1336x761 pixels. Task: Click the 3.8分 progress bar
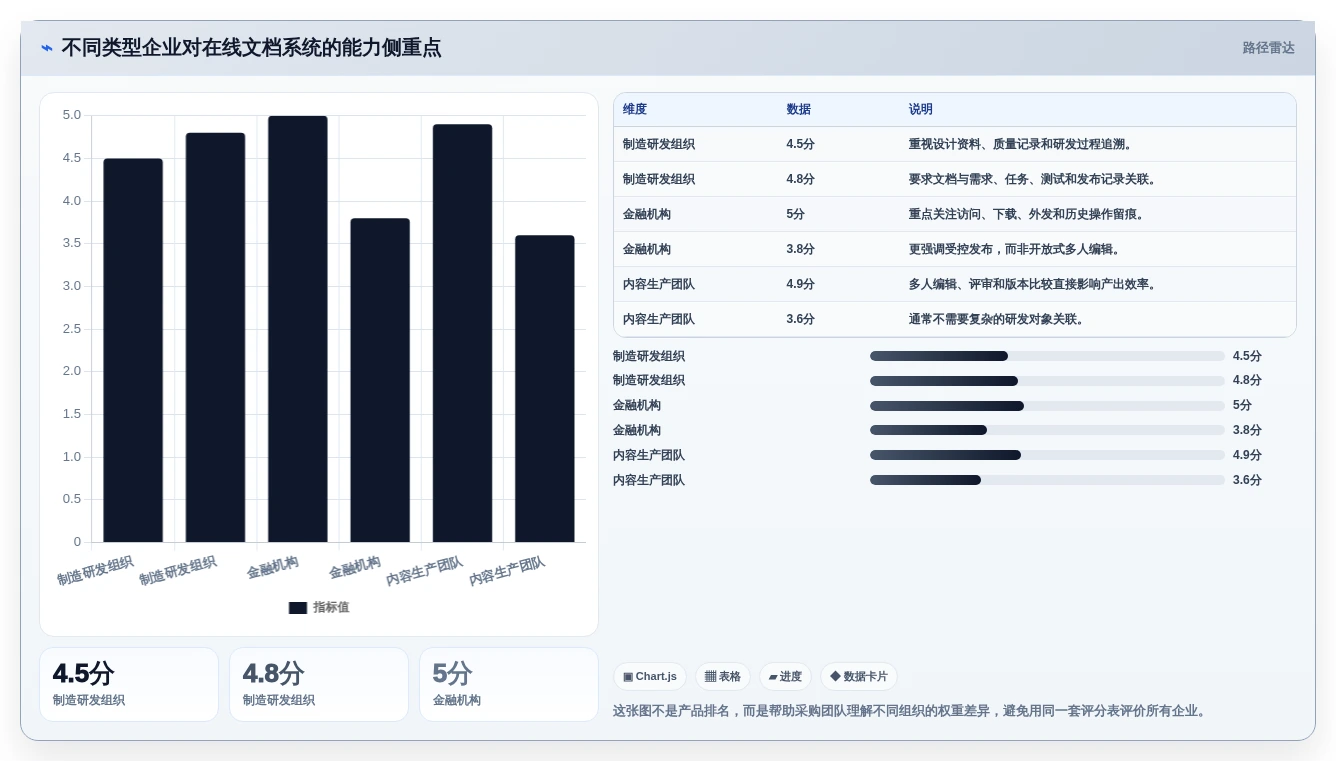coord(1047,430)
